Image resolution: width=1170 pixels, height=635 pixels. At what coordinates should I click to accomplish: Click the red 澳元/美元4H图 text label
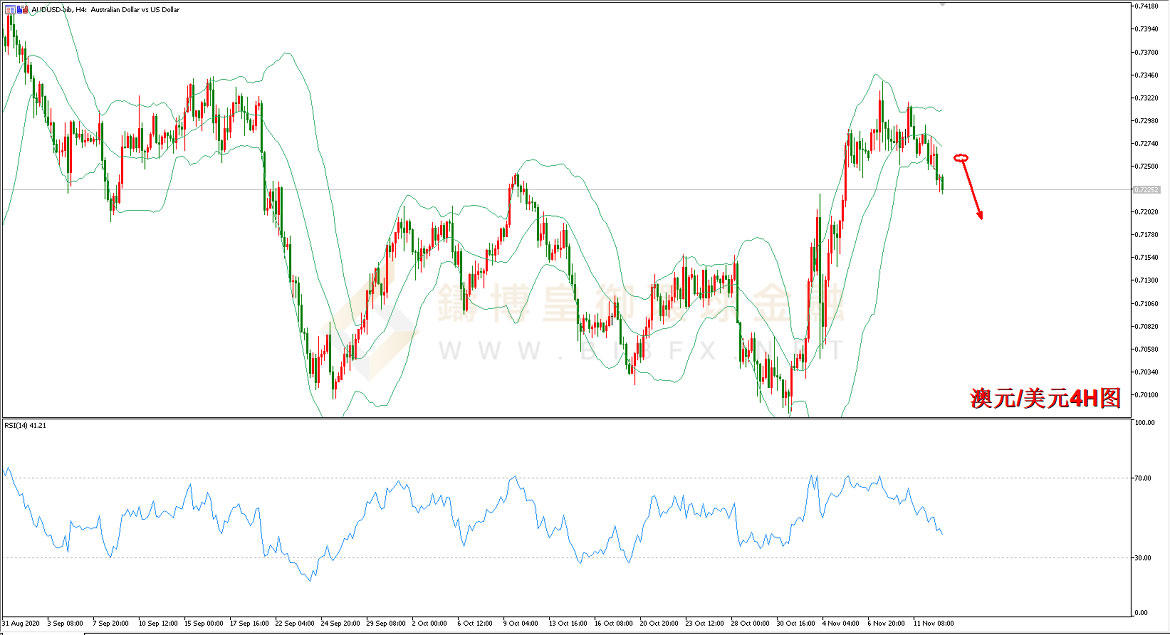tap(1045, 399)
